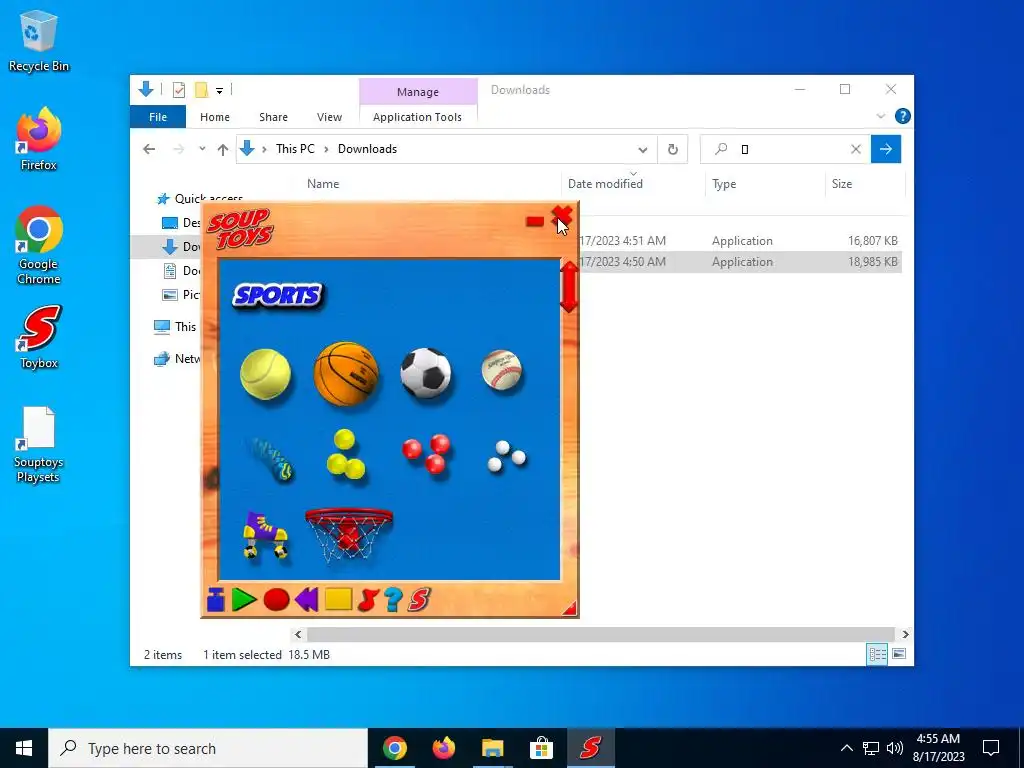Open Customize Quick Access Toolbar dropdown

219,91
